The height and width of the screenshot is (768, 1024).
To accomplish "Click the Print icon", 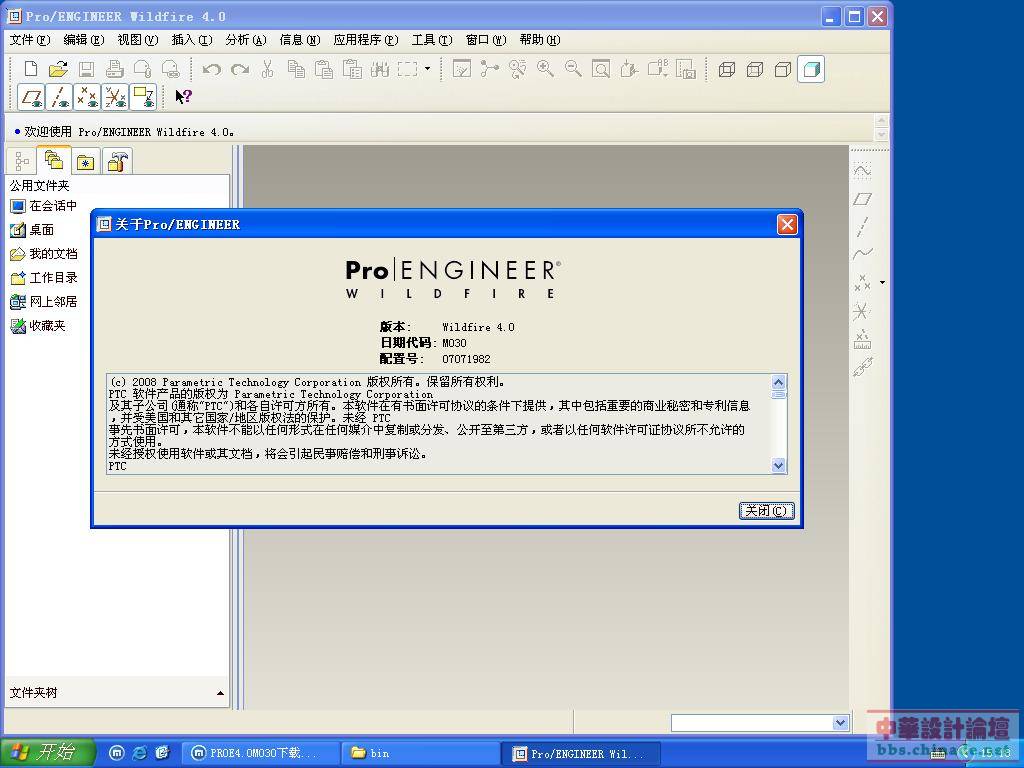I will tap(114, 69).
